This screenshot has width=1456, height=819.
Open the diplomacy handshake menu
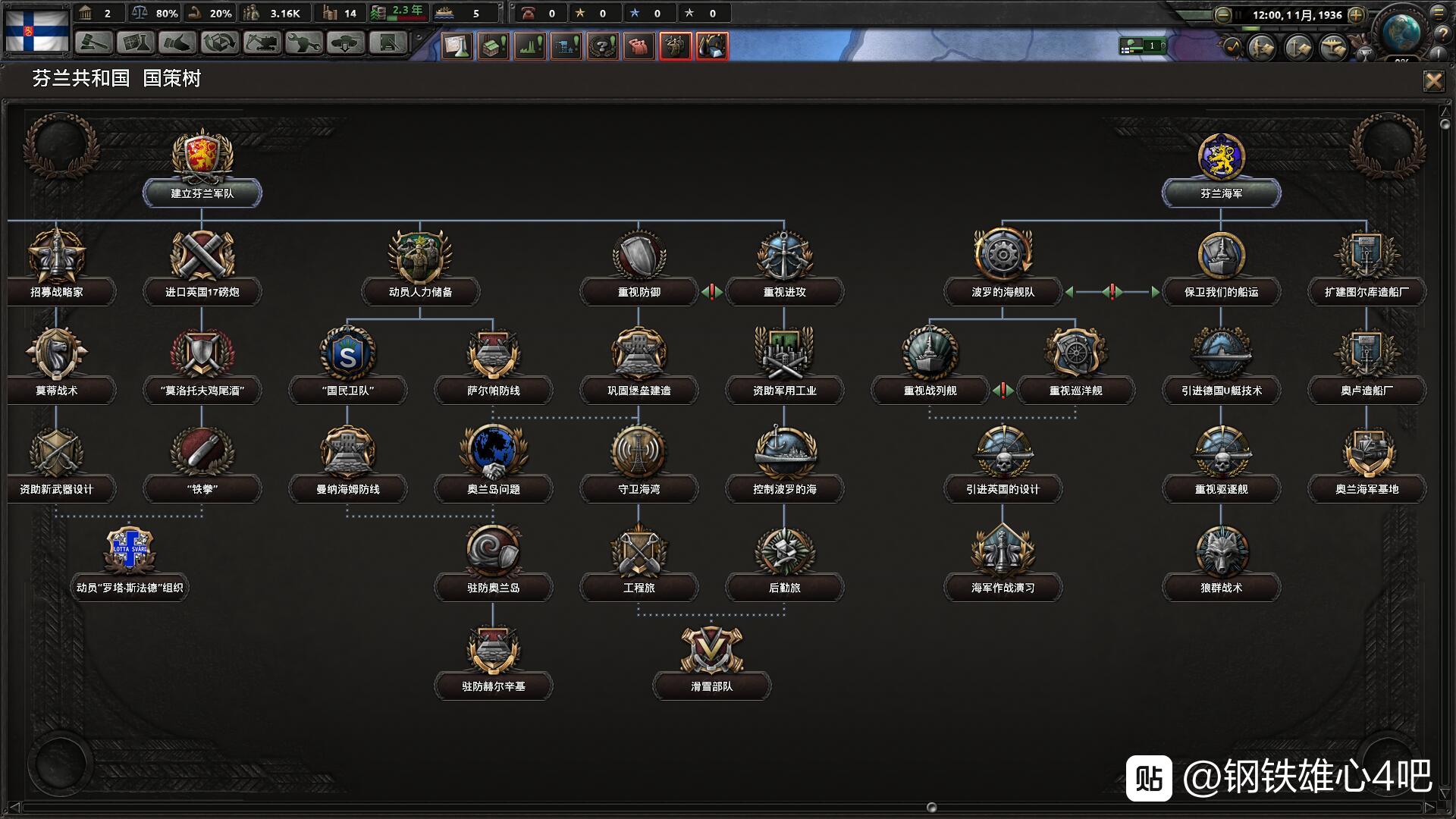coord(178,43)
